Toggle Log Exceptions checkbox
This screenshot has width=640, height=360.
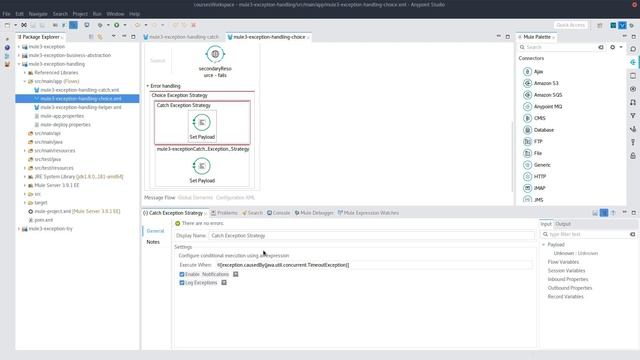(182, 282)
